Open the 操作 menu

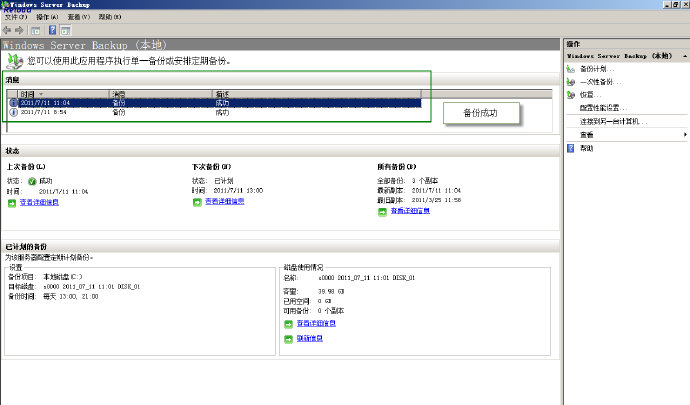[x=47, y=17]
